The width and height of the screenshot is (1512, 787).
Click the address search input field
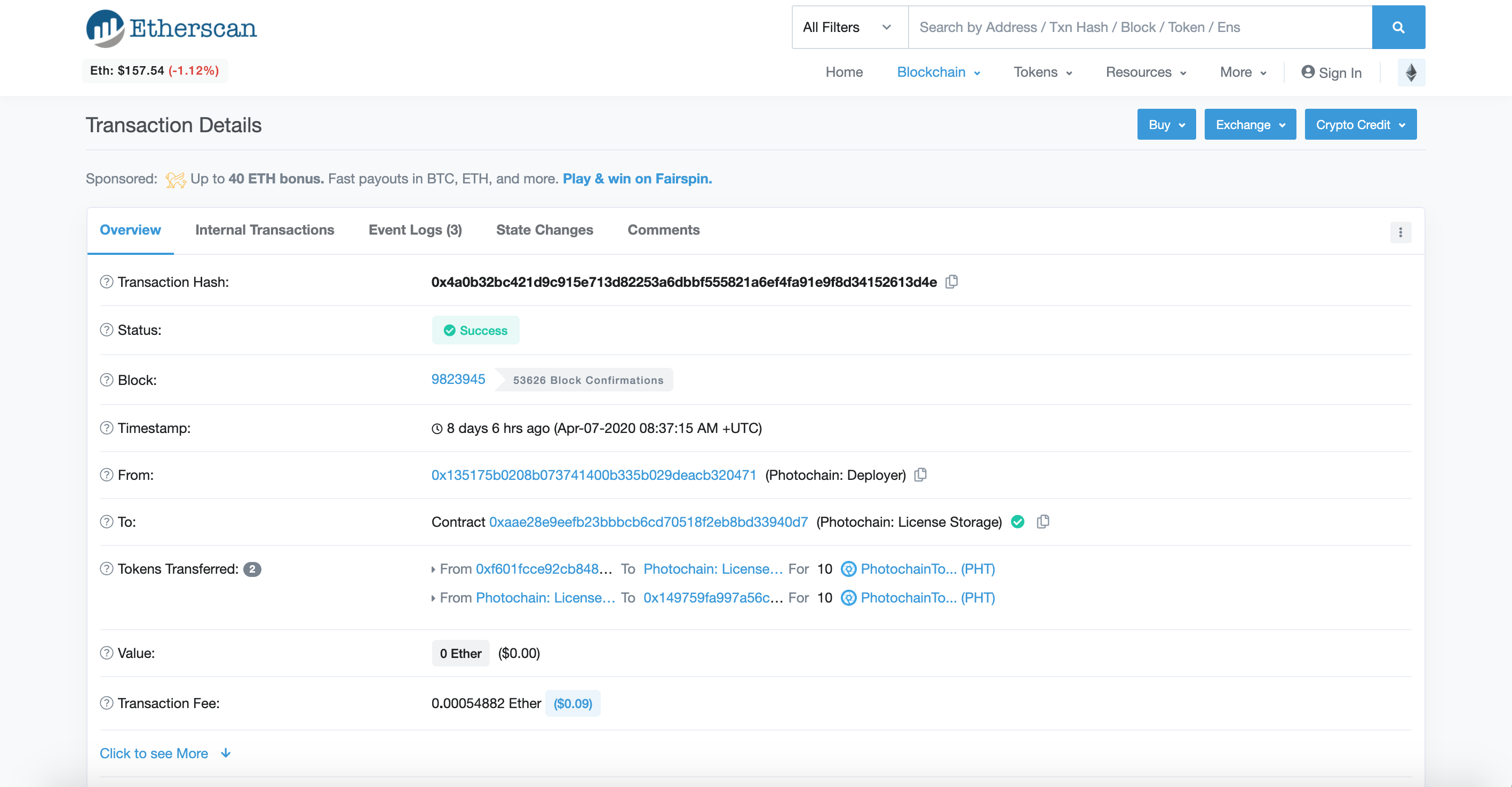1139,28
